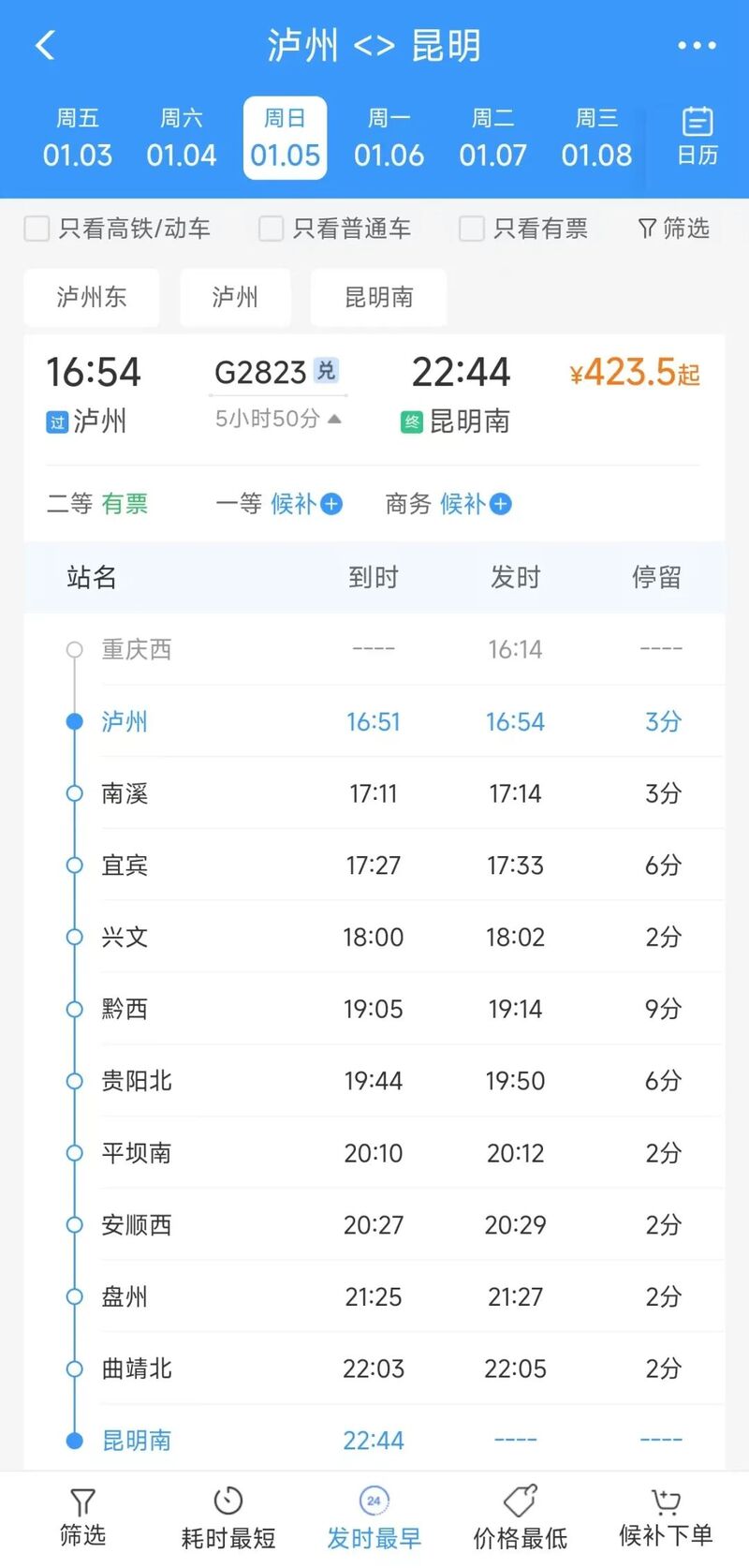
Task: Open the three-dot more options menu
Action: 697,45
